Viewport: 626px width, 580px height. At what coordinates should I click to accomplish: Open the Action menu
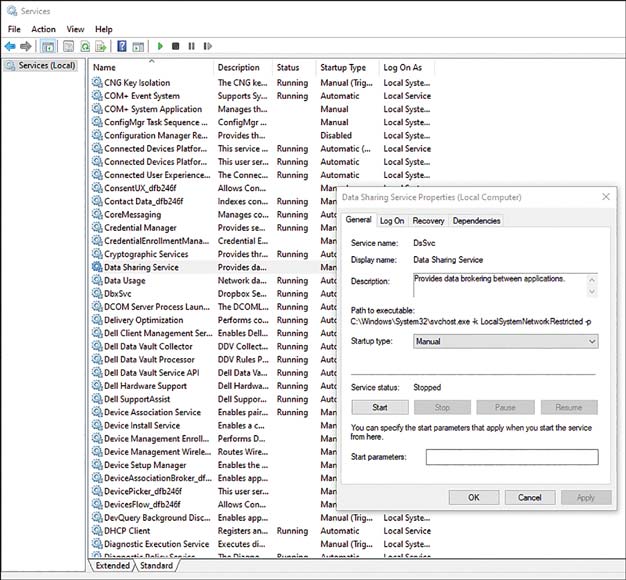pyautogui.click(x=43, y=29)
